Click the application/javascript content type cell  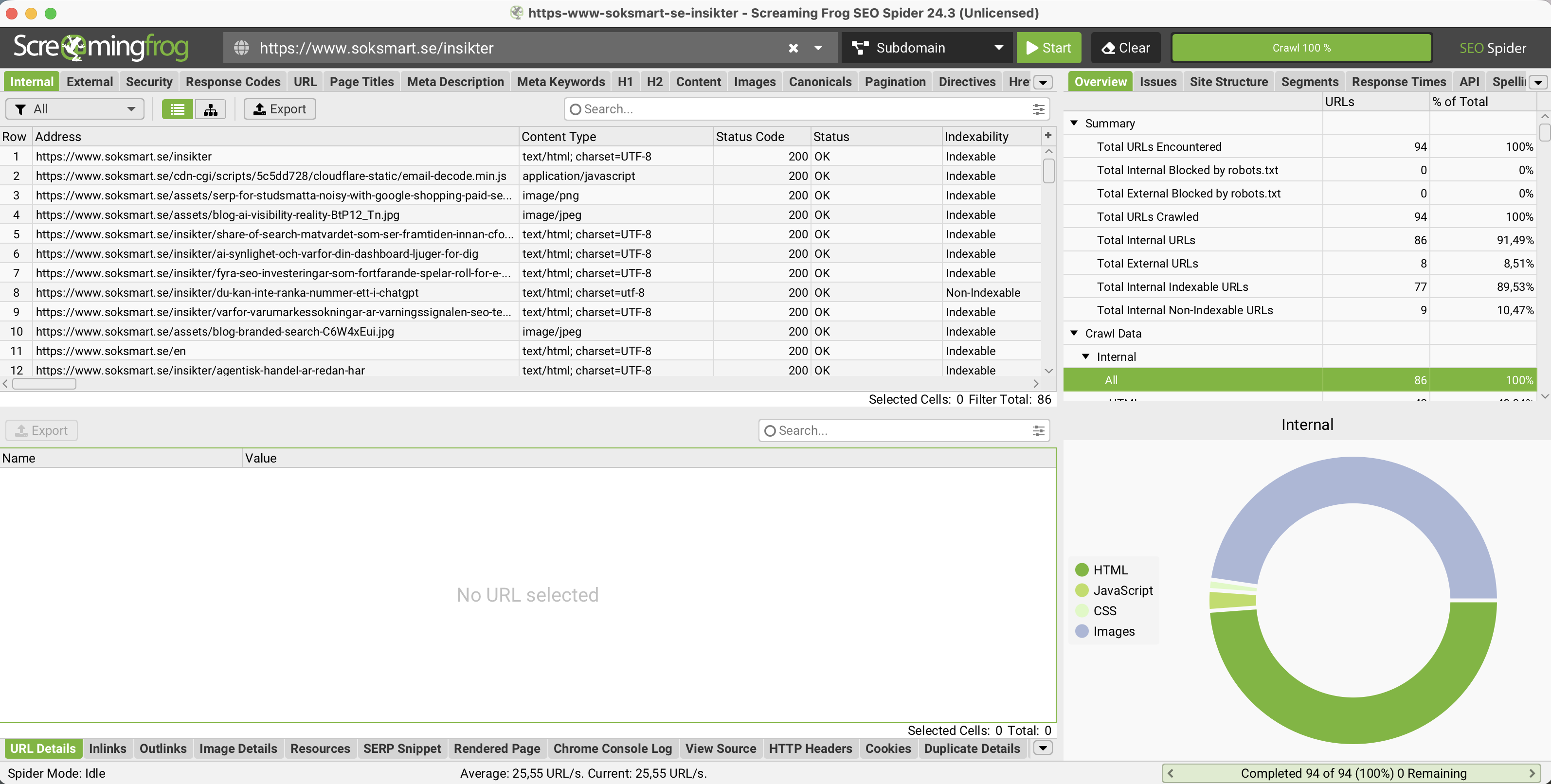pos(616,176)
